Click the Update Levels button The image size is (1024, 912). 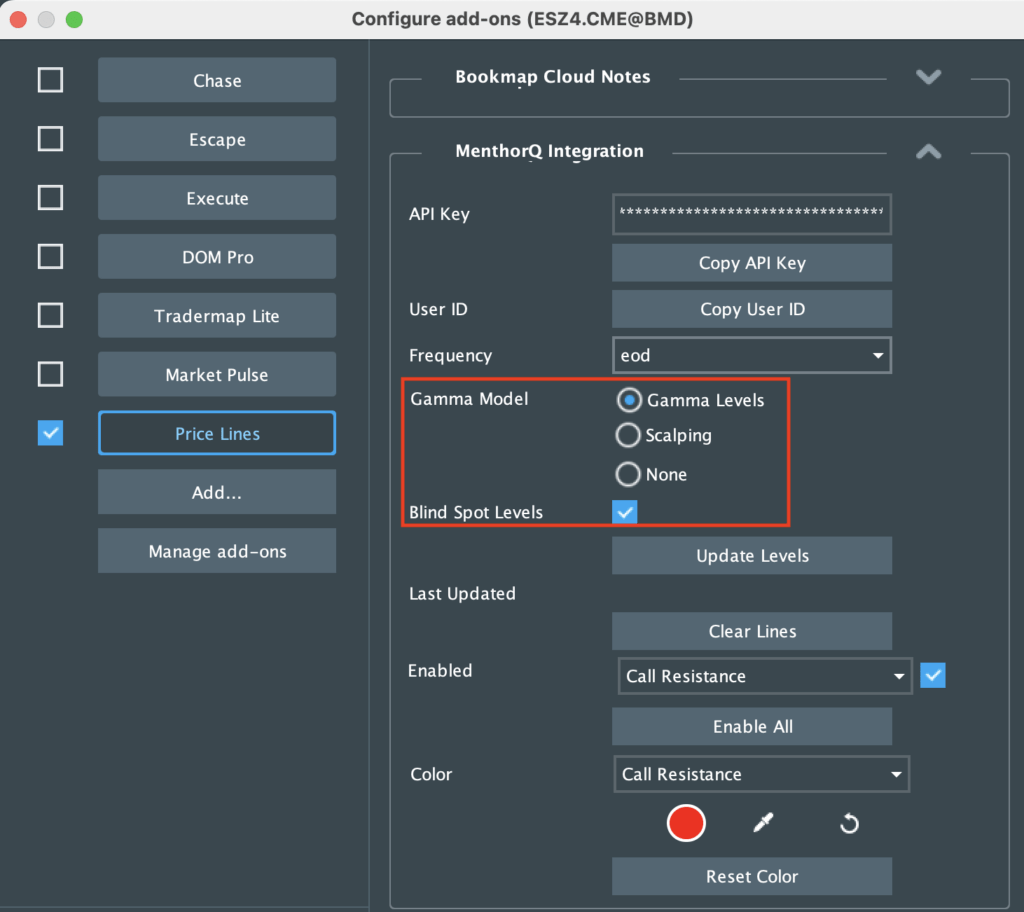752,555
